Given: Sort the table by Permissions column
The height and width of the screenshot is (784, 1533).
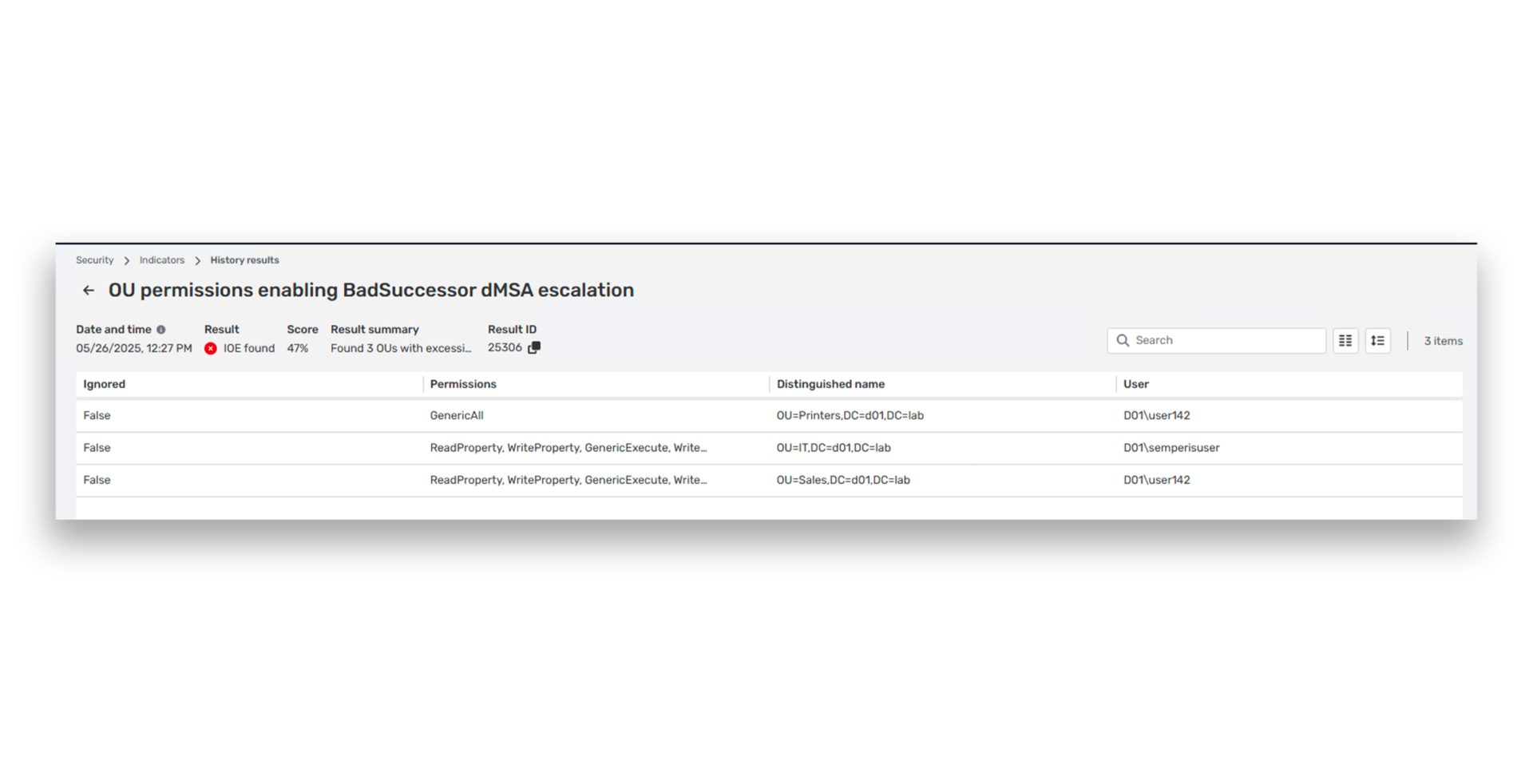Looking at the screenshot, I should pos(463,384).
